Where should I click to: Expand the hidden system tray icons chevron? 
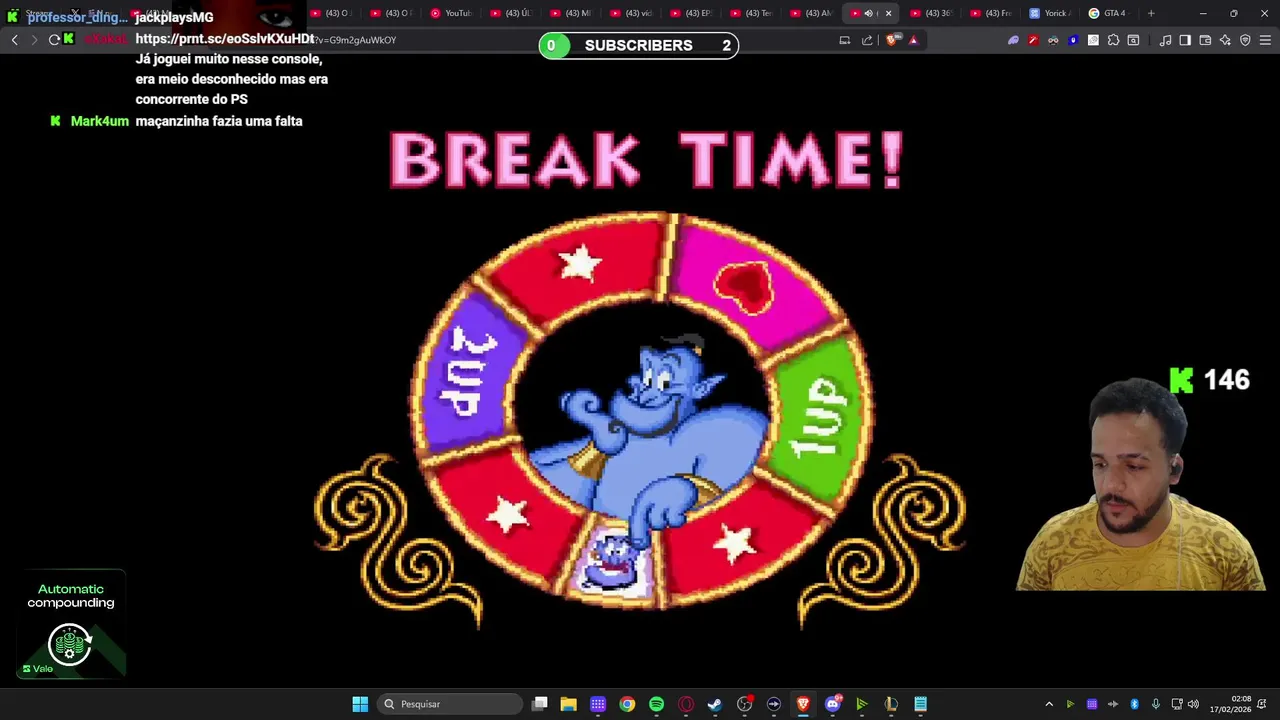point(1049,704)
